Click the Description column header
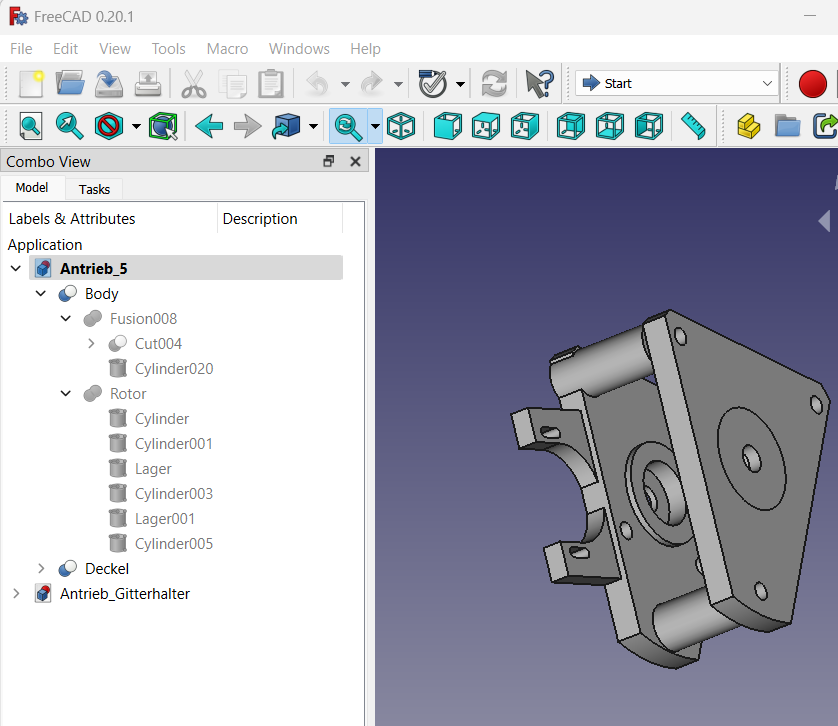Screen dimensions: 838x726 pyautogui.click(x=260, y=219)
